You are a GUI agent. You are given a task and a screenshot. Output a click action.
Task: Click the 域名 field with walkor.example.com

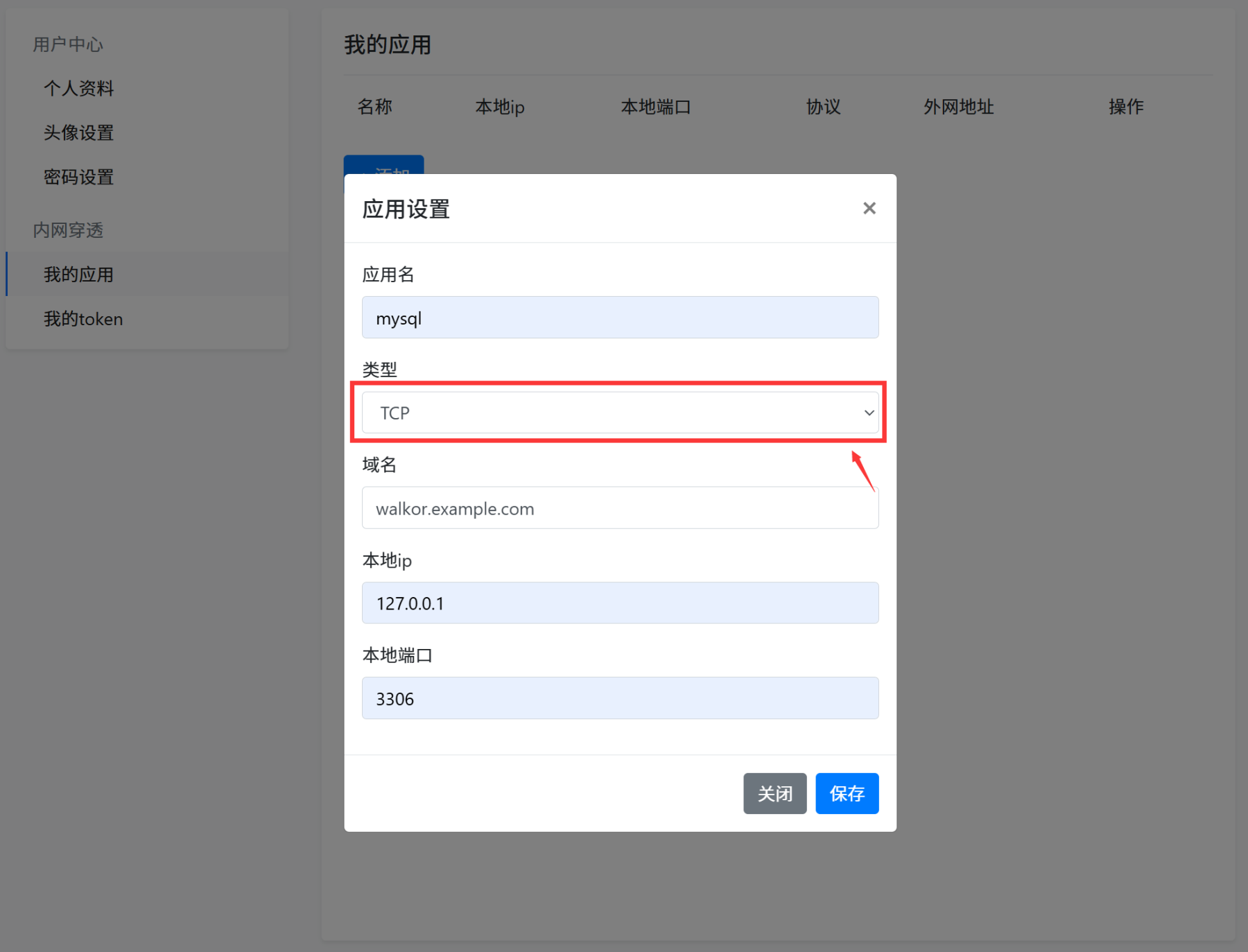coord(620,508)
